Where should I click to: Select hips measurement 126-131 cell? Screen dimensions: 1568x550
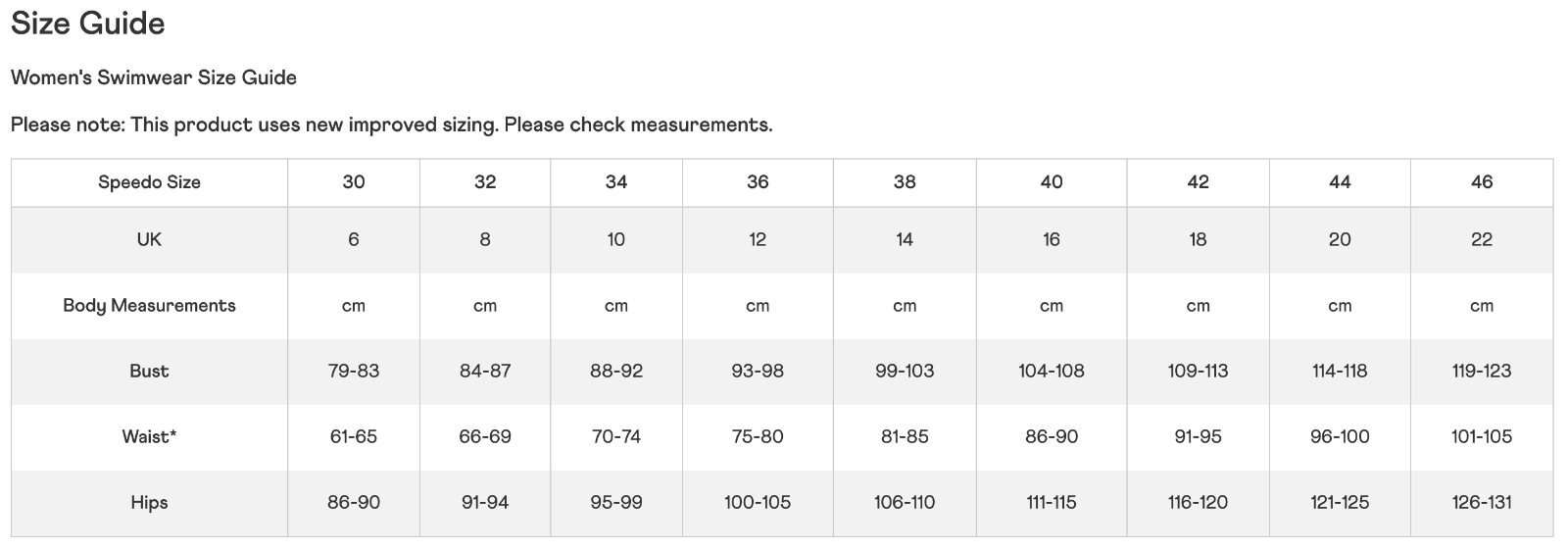pyautogui.click(x=1482, y=503)
